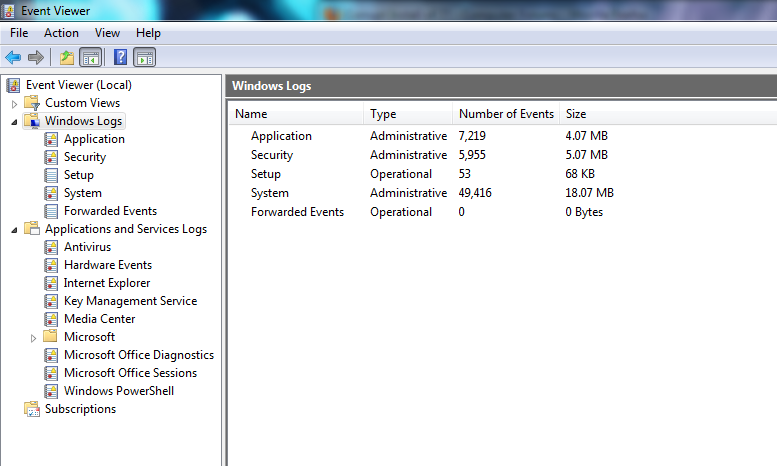
Task: Click the Application log icon in tree
Action: 51,139
